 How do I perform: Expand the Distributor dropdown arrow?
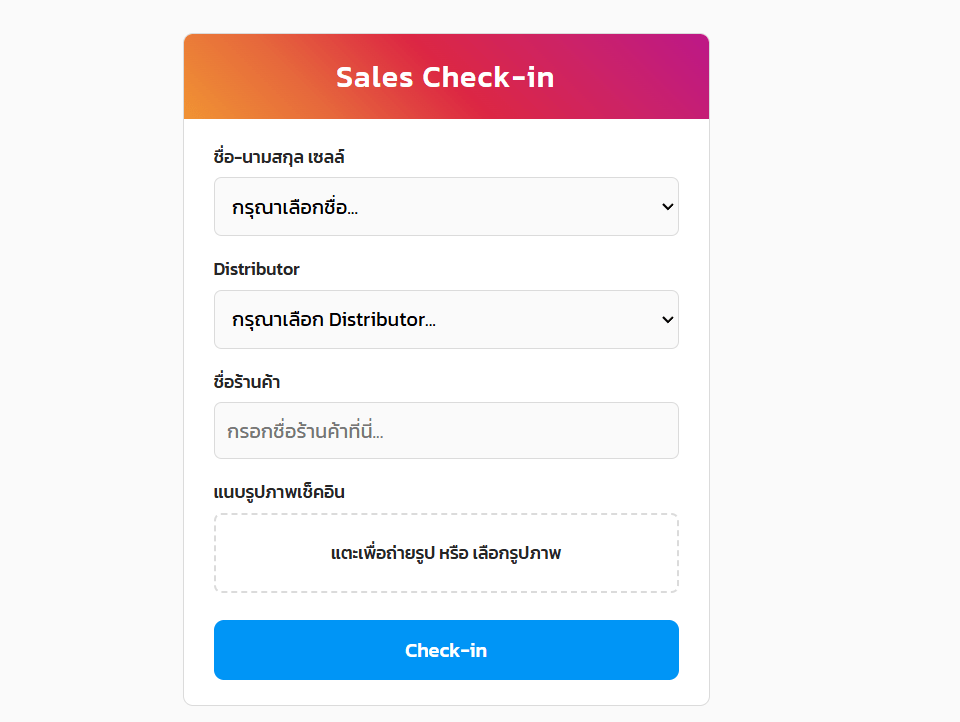[x=668, y=320]
